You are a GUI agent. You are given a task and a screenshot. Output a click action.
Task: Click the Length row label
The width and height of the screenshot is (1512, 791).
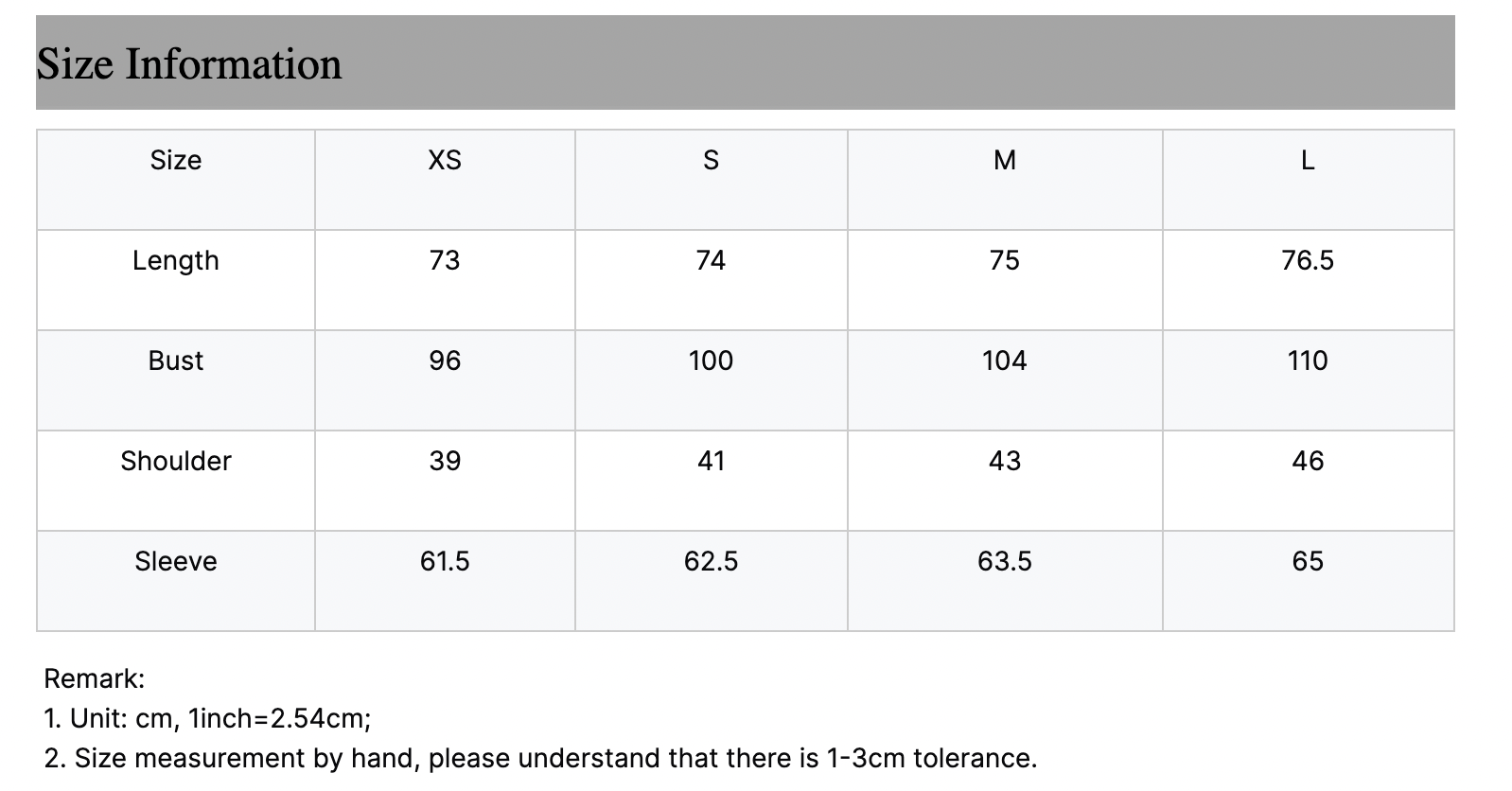pos(176,260)
